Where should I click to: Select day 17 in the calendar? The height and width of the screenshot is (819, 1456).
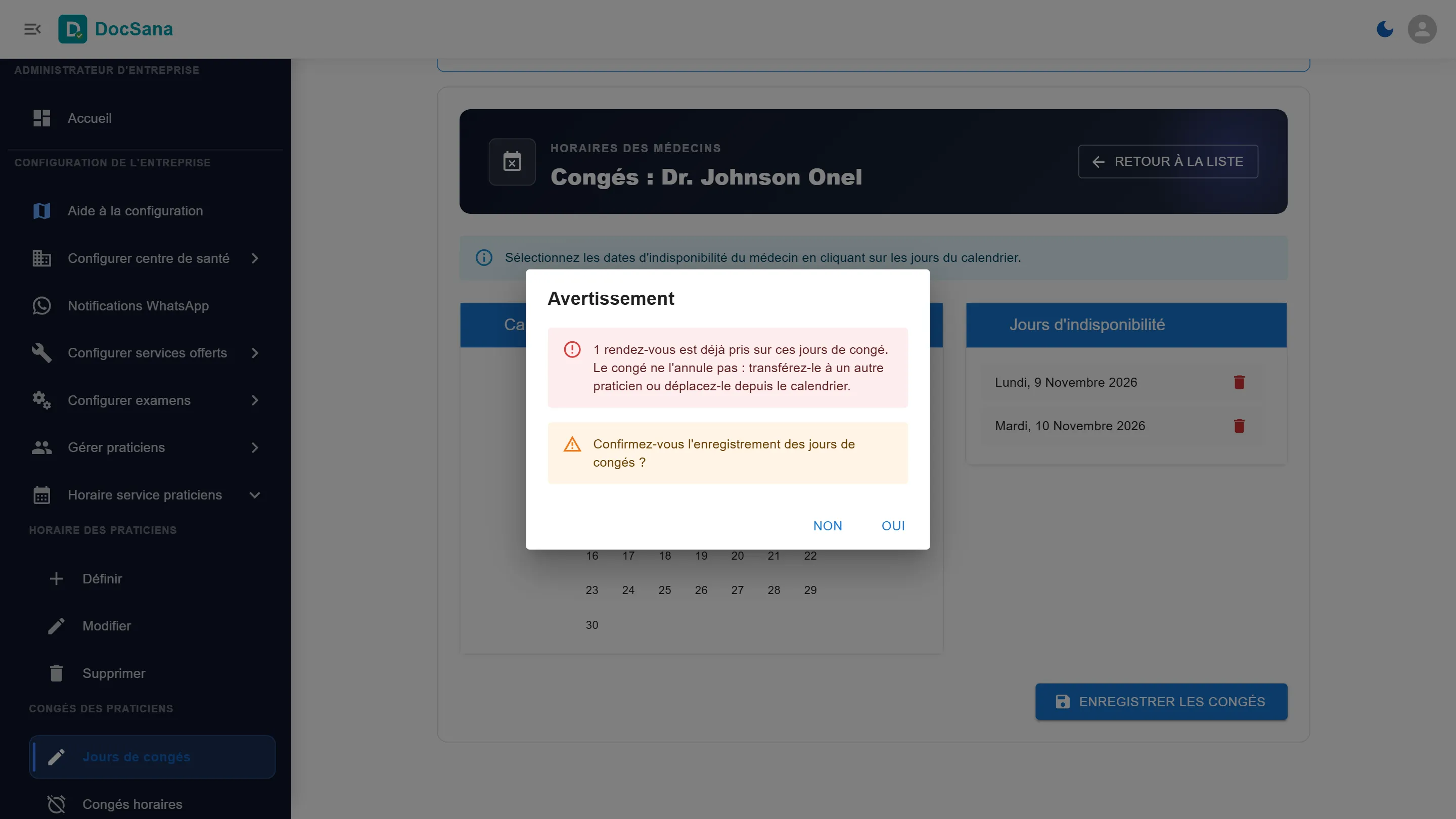tap(628, 556)
